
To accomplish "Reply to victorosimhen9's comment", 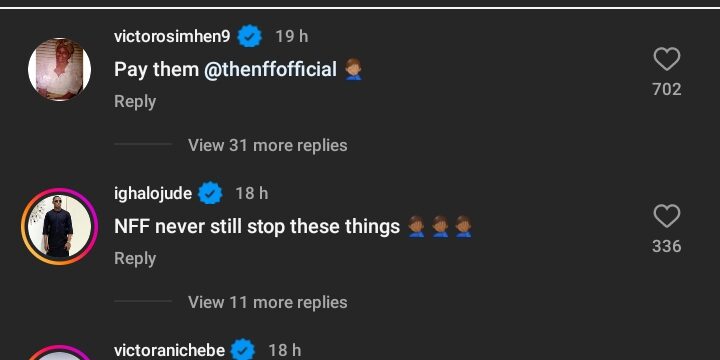I will pyautogui.click(x=135, y=101).
